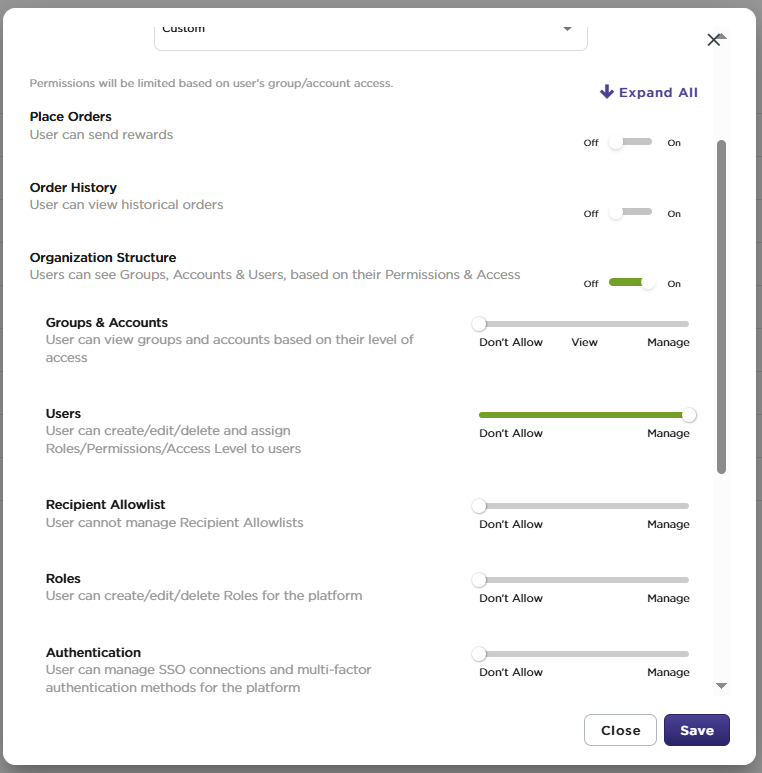Toggle the Place Orders switch
This screenshot has height=773, width=762.
coord(630,142)
